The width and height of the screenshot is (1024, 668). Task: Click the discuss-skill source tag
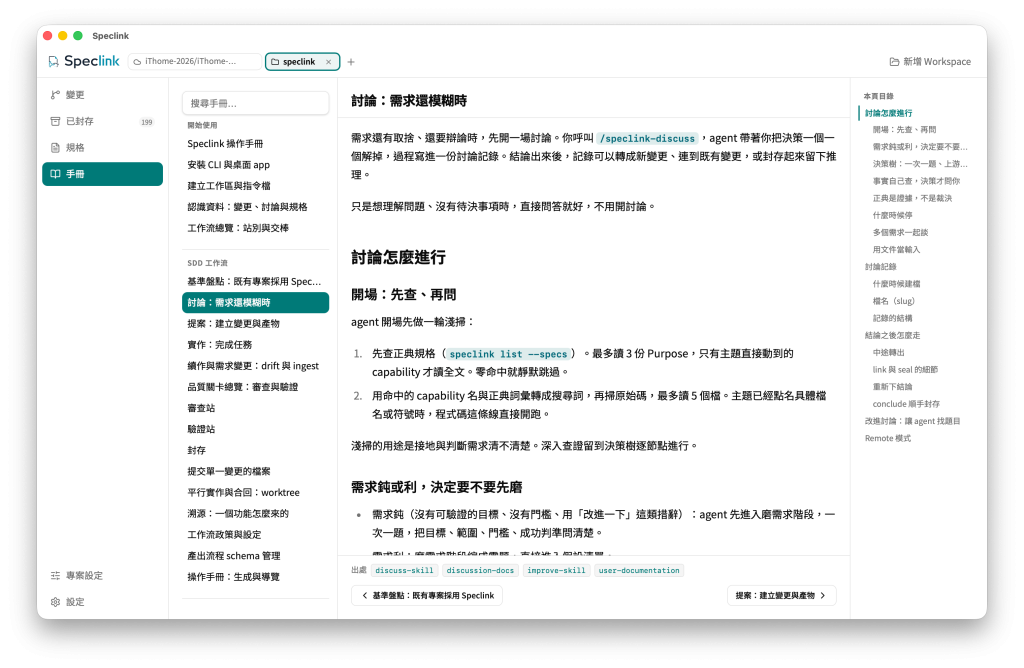[x=404, y=571]
